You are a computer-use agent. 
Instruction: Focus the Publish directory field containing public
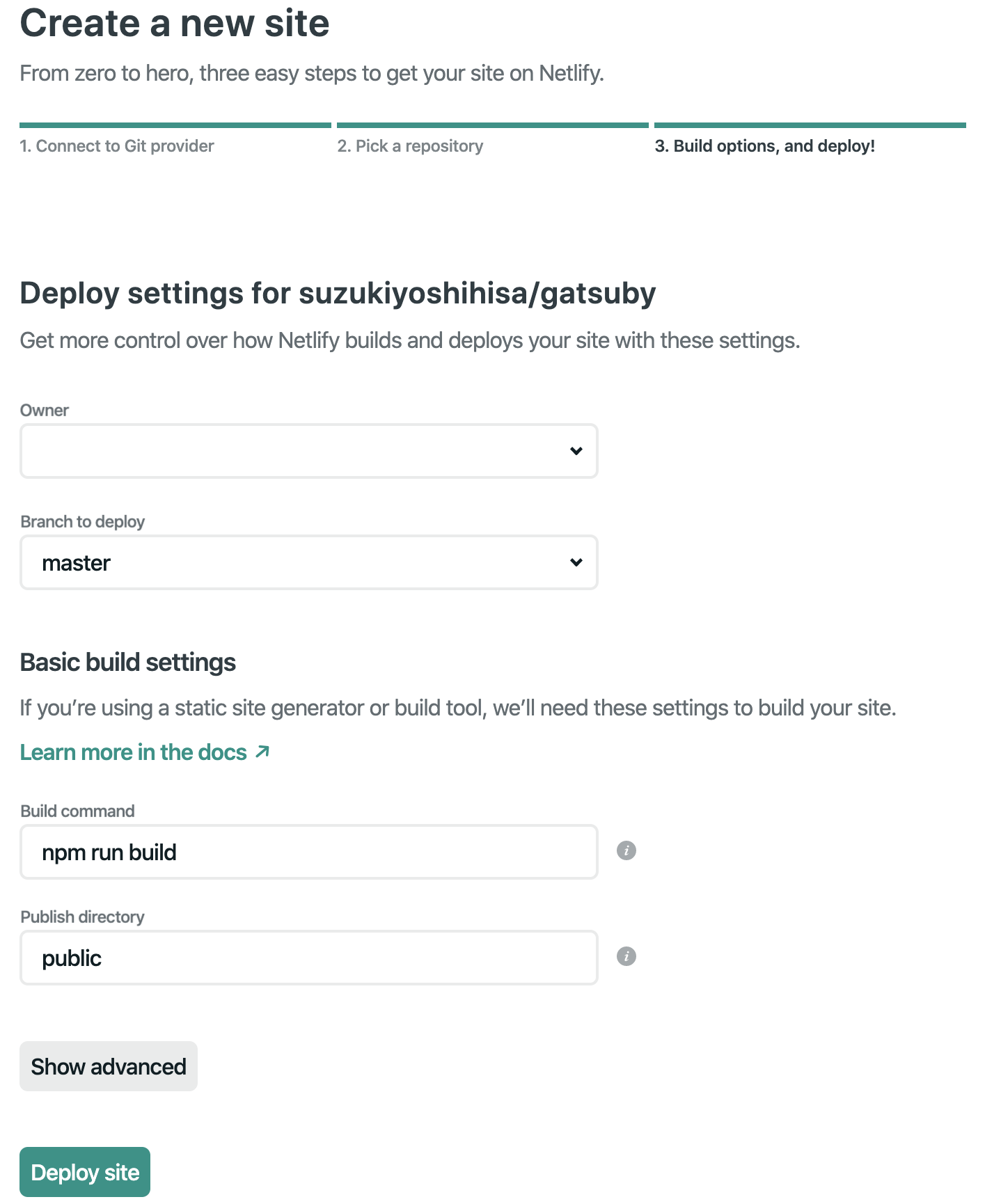coord(309,958)
